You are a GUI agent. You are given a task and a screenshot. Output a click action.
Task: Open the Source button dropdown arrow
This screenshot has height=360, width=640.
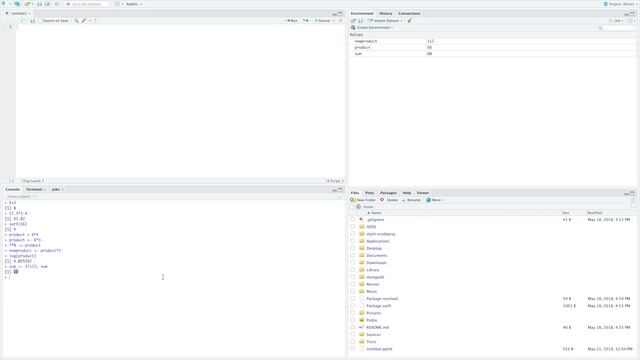[x=333, y=20]
